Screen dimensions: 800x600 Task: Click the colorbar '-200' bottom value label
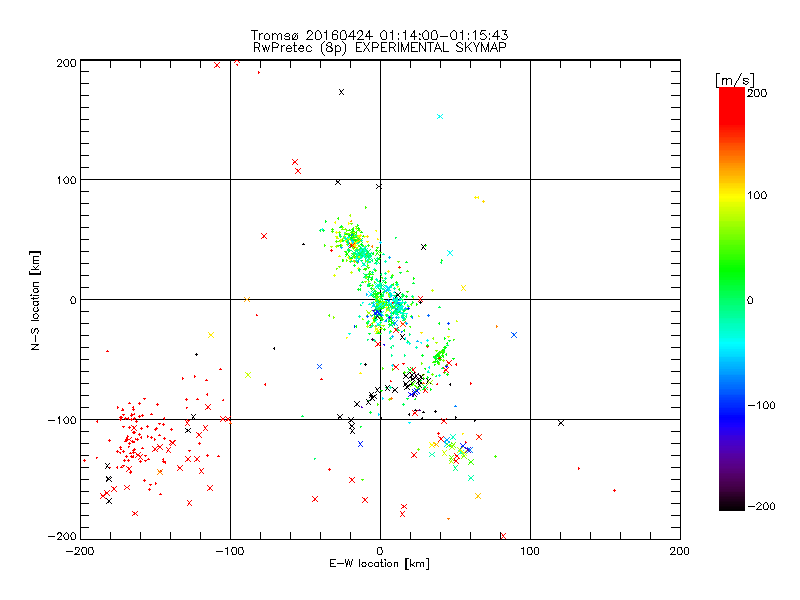coord(761,506)
